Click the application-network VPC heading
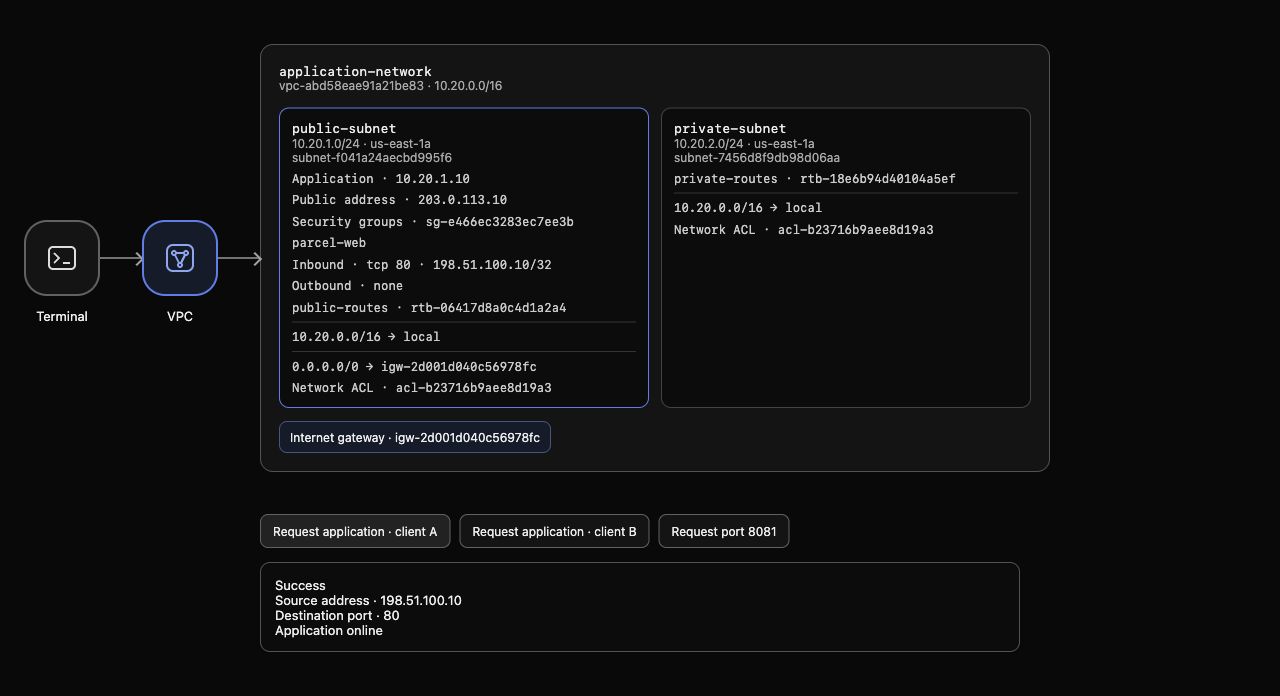This screenshot has width=1280, height=696. [x=355, y=71]
